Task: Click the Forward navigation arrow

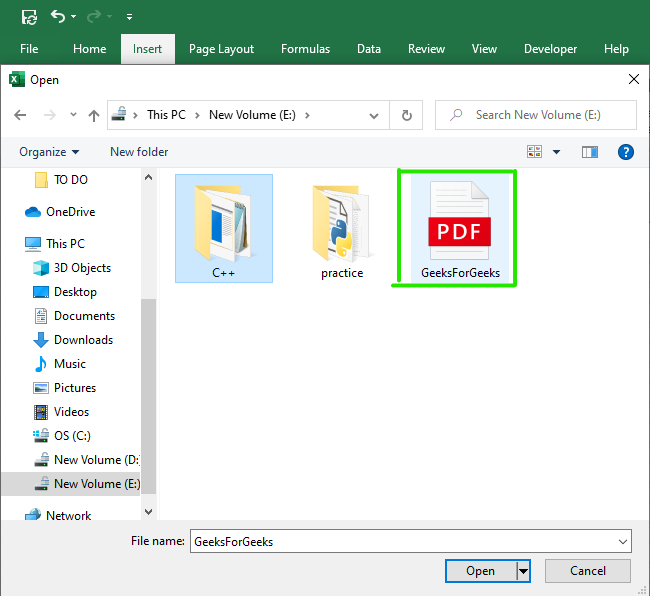Action: click(49, 115)
